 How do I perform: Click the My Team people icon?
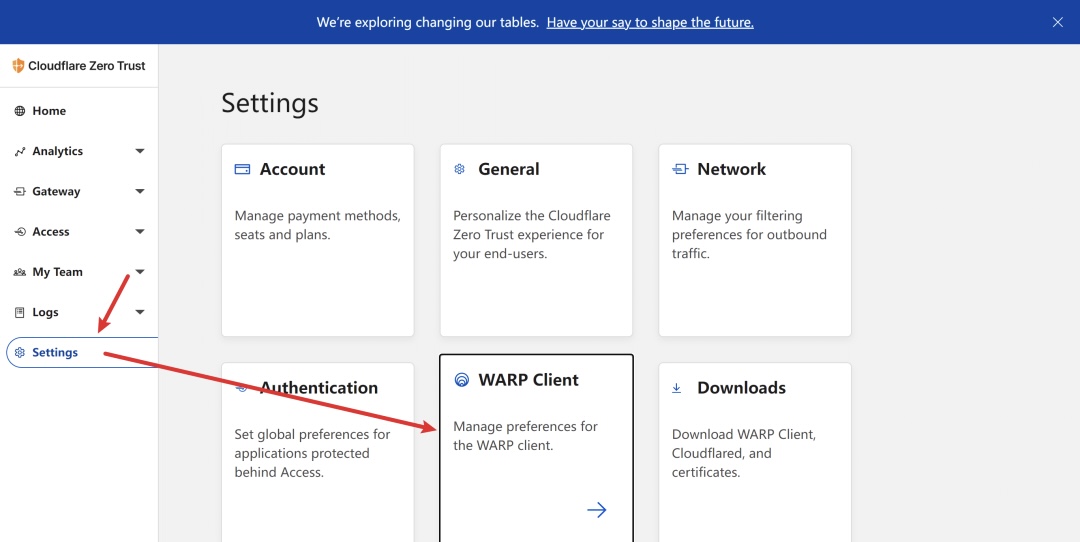click(19, 272)
